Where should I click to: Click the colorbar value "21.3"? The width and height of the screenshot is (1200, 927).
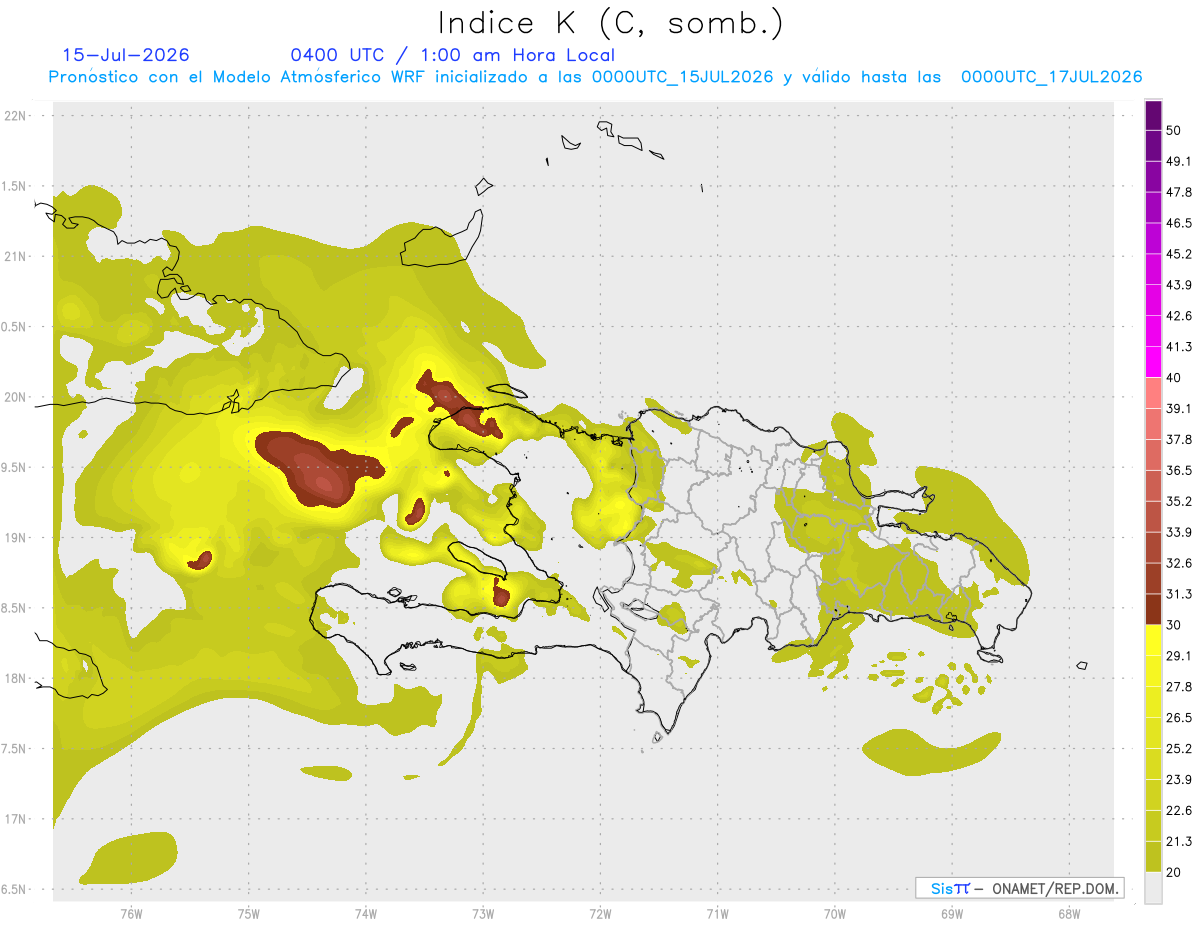click(1179, 841)
